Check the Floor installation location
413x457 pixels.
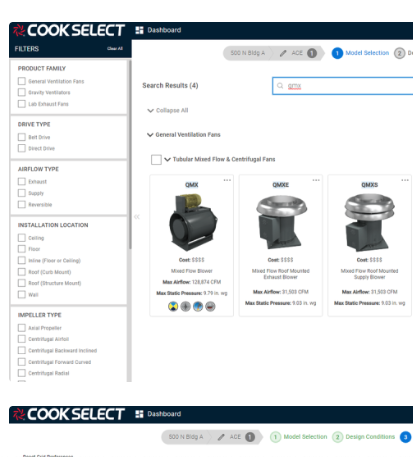22,249
